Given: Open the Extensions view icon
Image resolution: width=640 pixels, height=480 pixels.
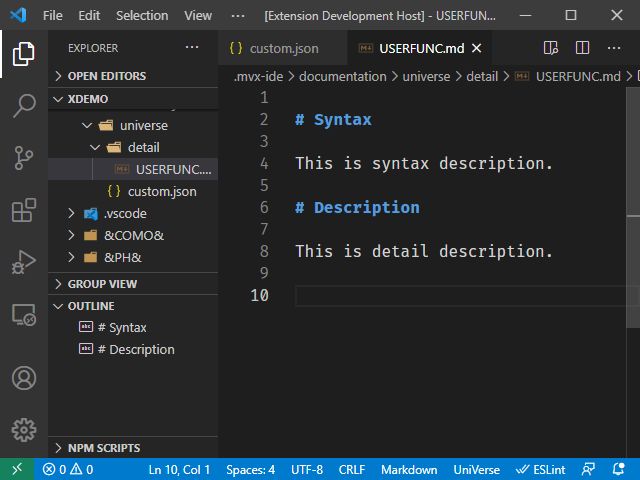Looking at the screenshot, I should click(24, 210).
